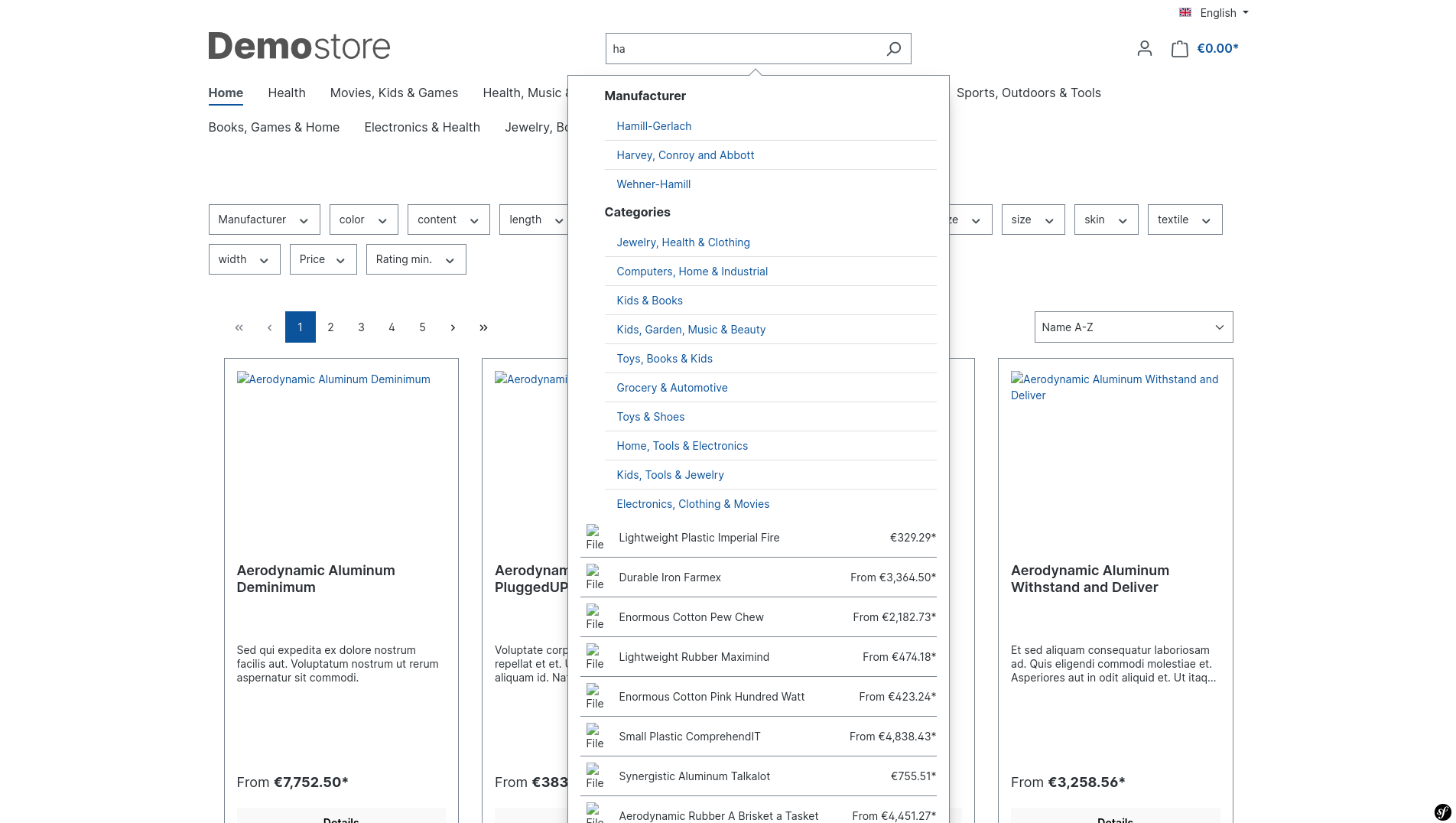The image size is (1456, 823).
Task: Jump to last page double-arrow
Action: (483, 327)
